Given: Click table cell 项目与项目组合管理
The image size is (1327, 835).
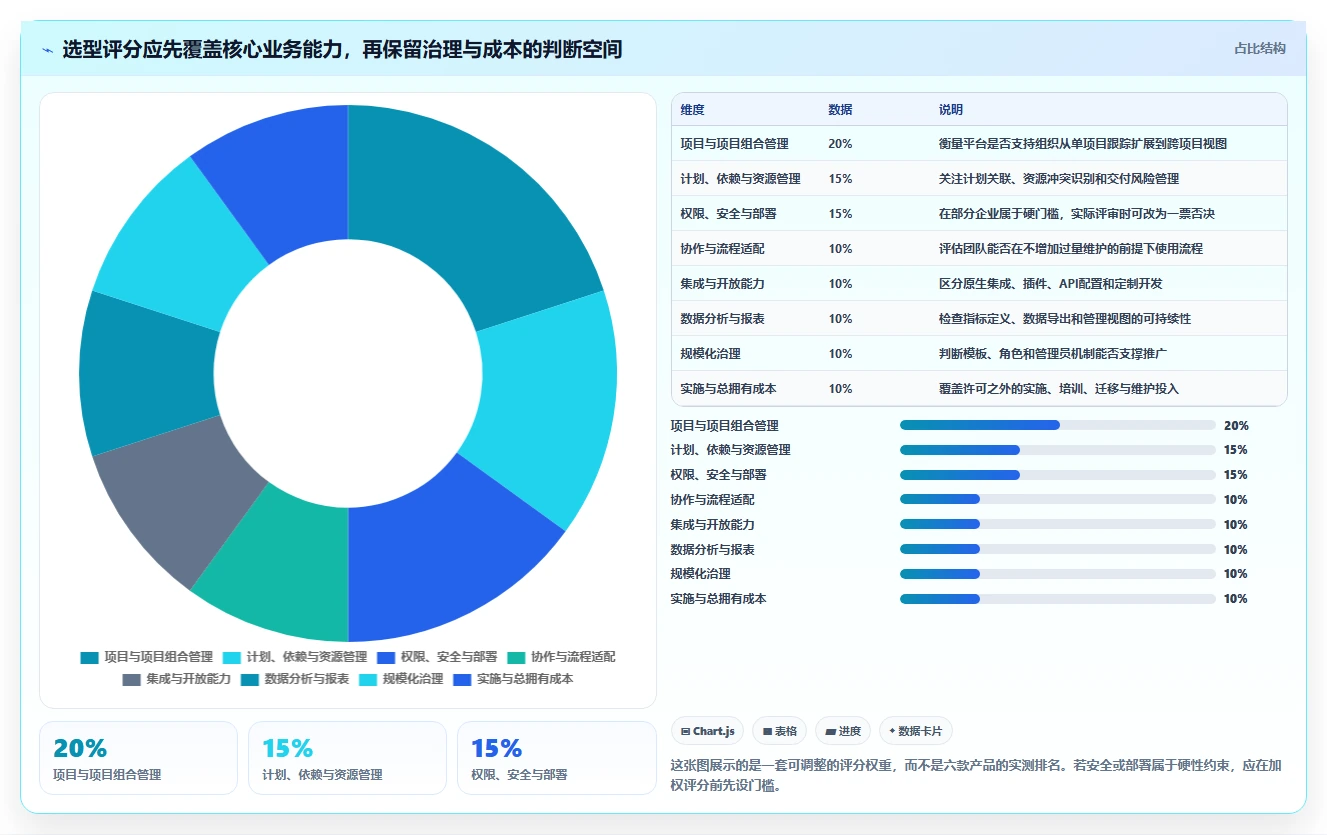Looking at the screenshot, I should click(x=734, y=143).
